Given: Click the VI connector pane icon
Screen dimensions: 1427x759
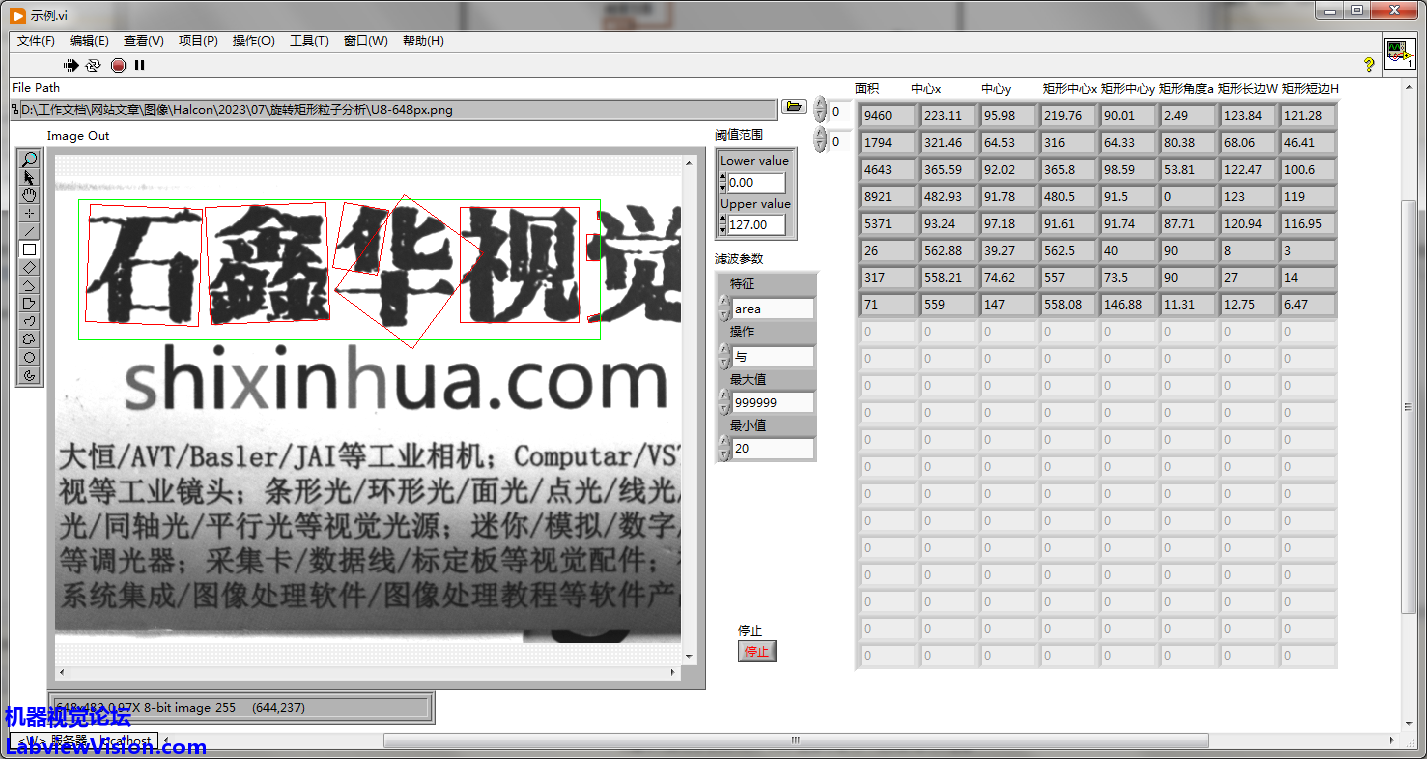Looking at the screenshot, I should 1399,54.
